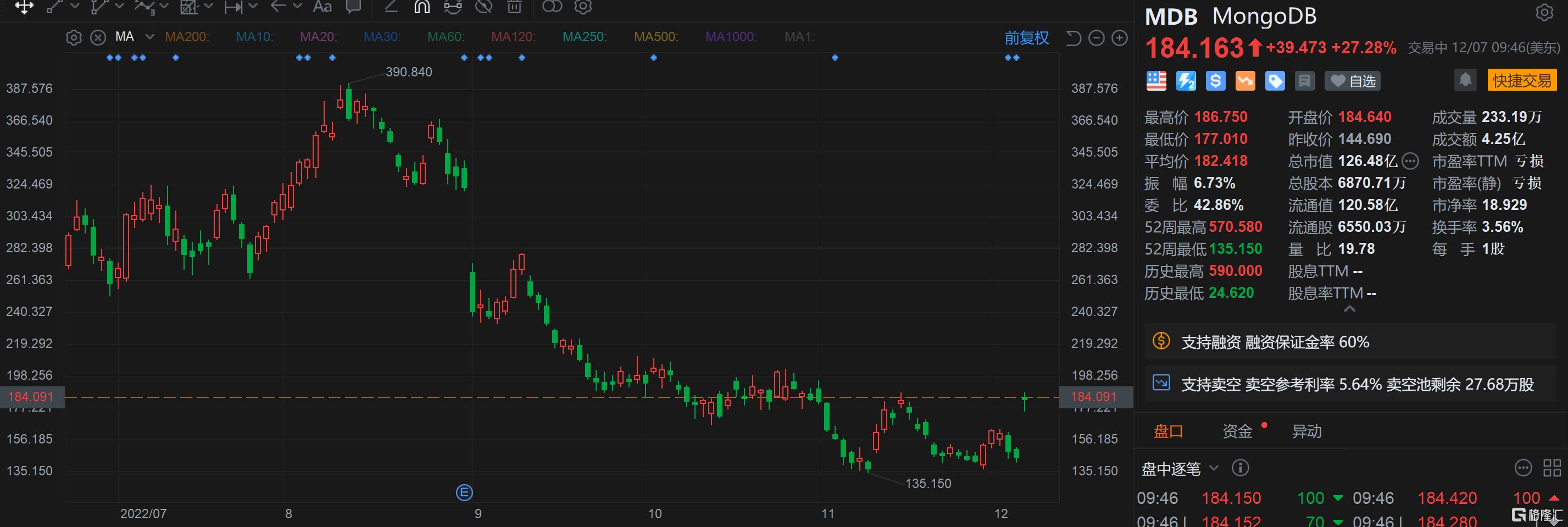The height and width of the screenshot is (527, 1568).
Task: Click the blue dollar sign icon
Action: tap(1216, 81)
